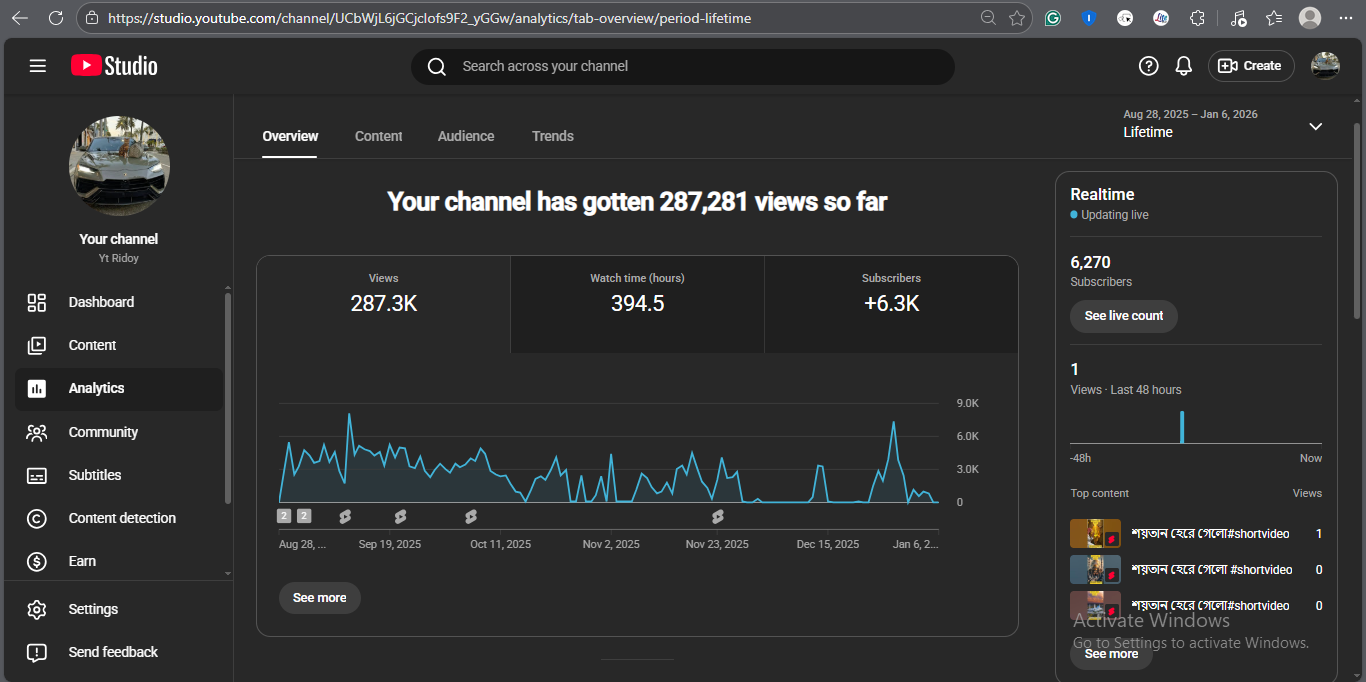
Task: Switch to the Trends tab
Action: click(553, 136)
